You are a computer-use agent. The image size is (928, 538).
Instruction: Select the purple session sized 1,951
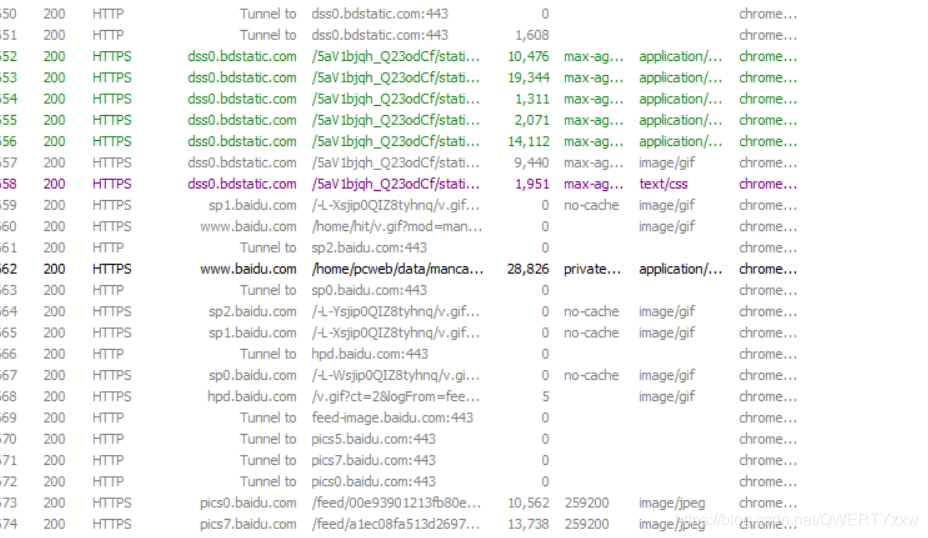click(398, 184)
